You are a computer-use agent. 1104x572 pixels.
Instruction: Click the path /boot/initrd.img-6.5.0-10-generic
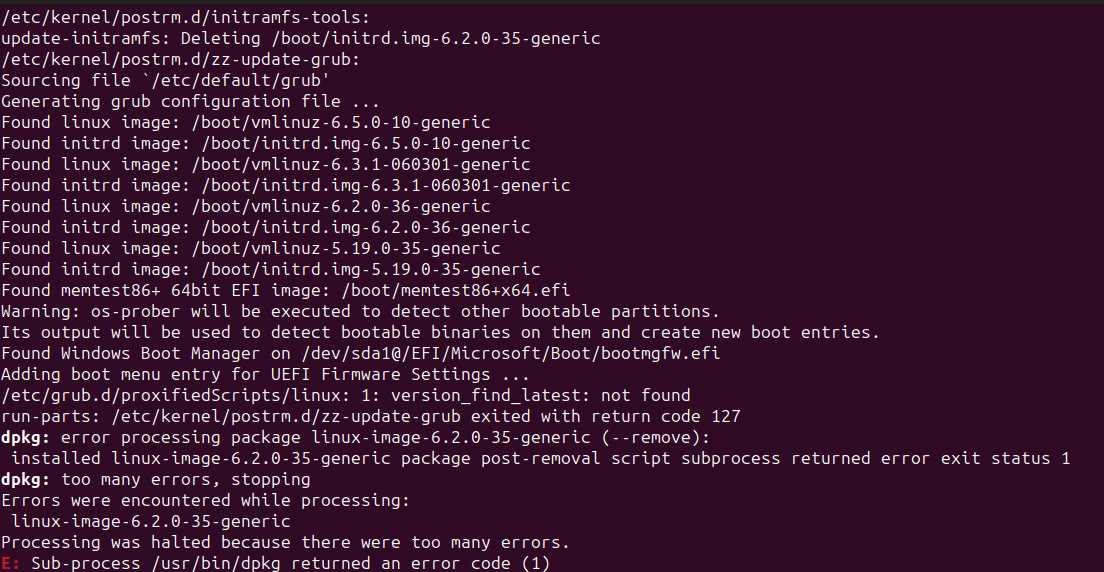point(365,143)
